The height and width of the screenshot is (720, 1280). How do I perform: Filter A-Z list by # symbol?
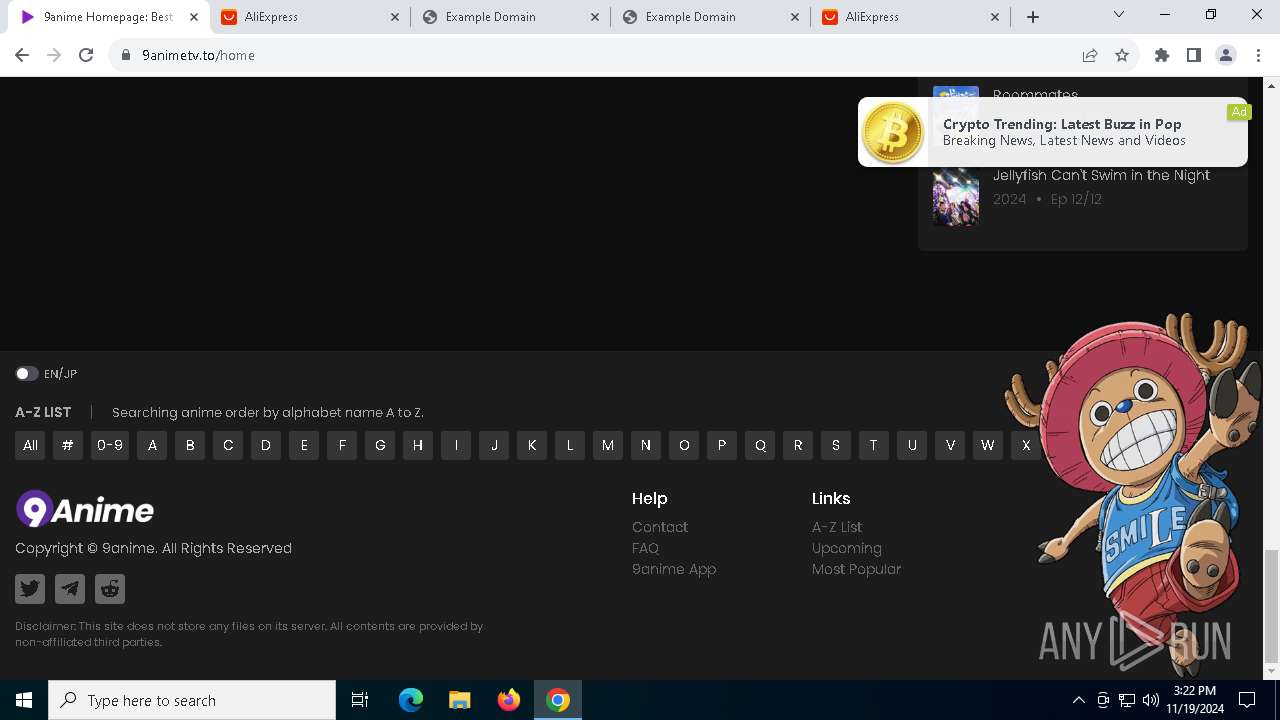tap(67, 446)
